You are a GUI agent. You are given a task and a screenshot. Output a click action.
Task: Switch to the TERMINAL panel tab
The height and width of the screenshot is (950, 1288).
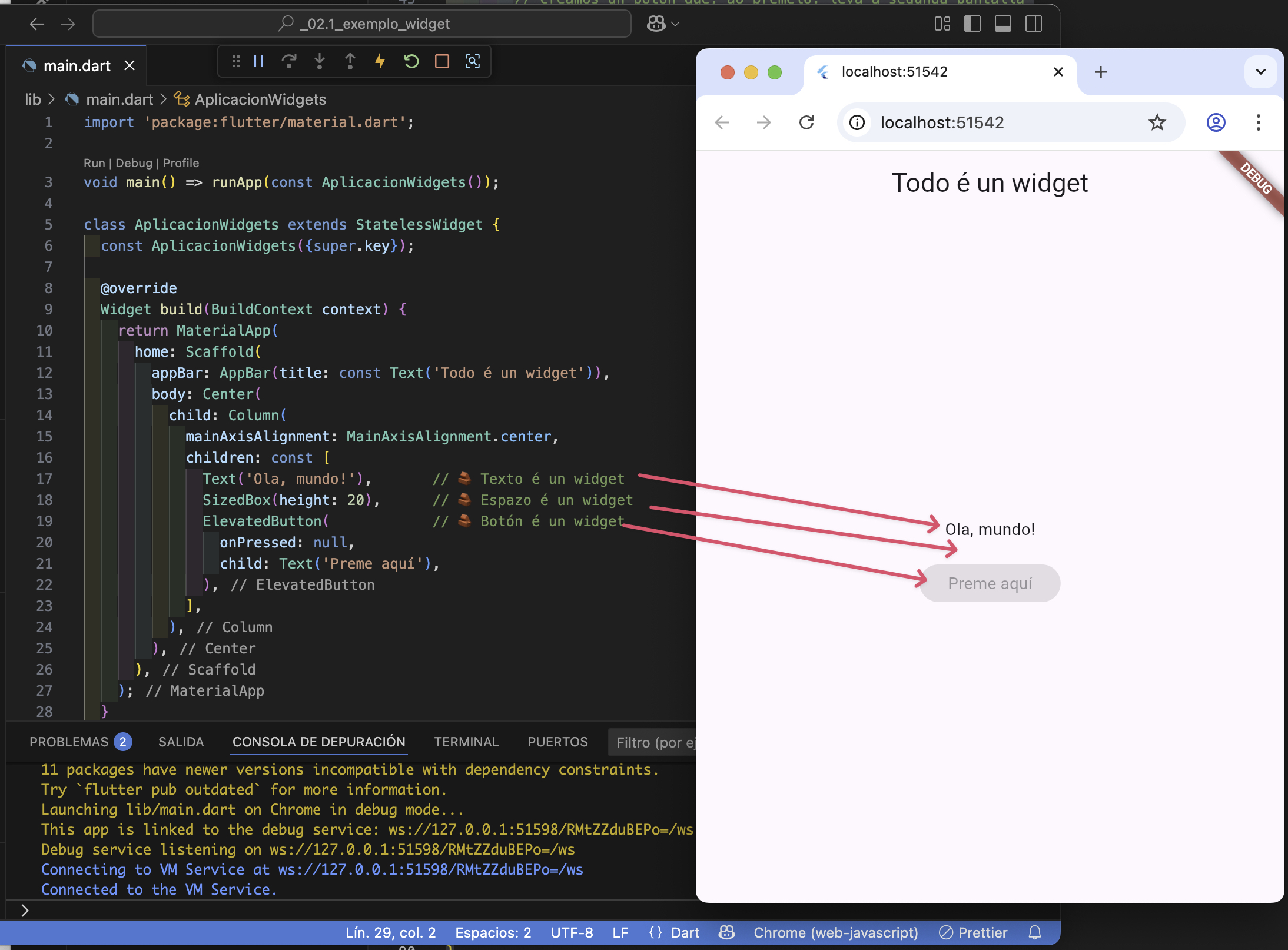pyautogui.click(x=466, y=742)
